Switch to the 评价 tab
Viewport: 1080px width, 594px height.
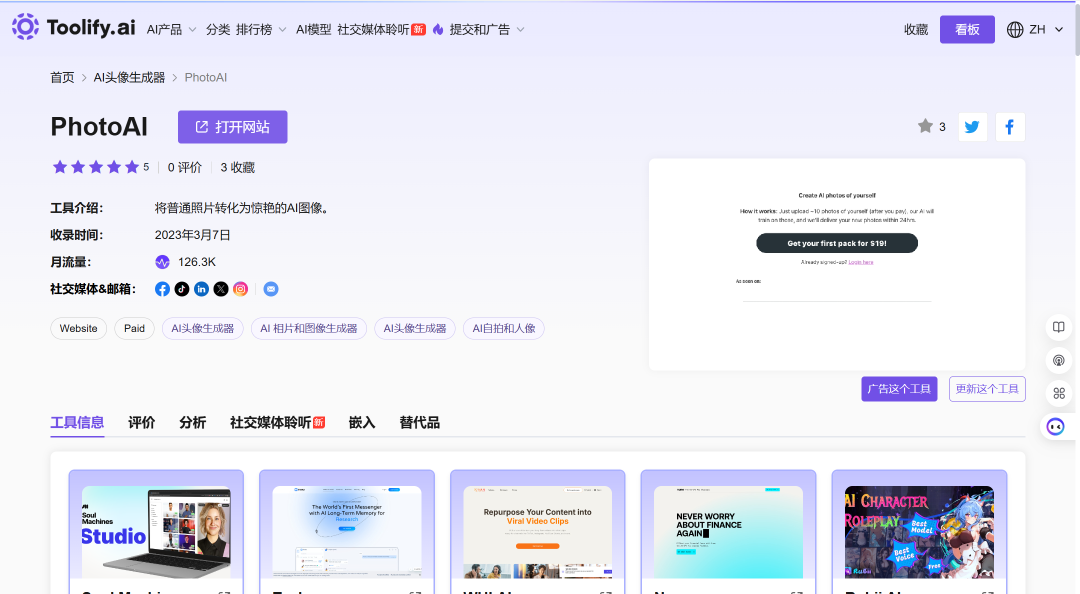(142, 422)
